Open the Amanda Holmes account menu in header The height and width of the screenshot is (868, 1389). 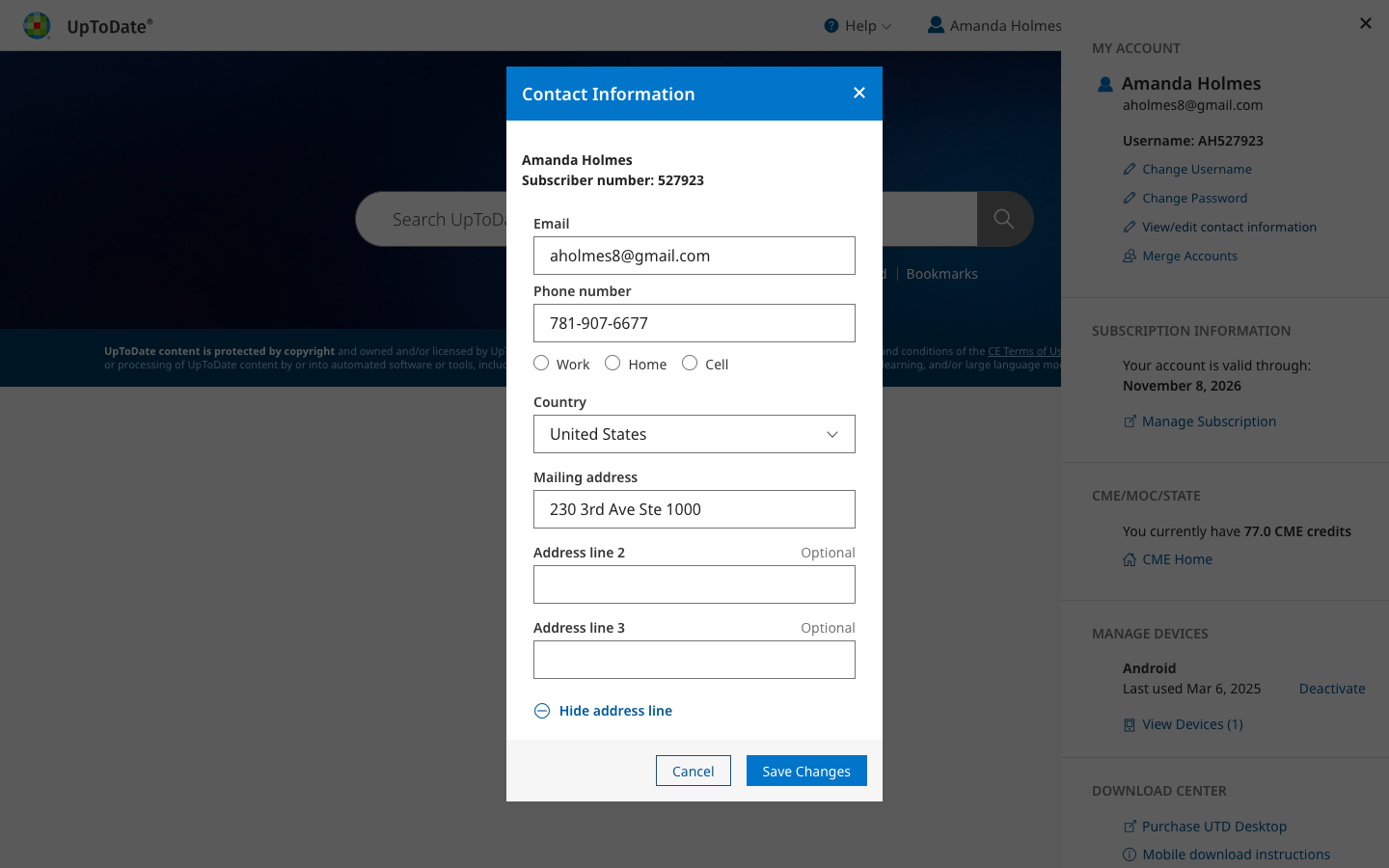tap(994, 26)
